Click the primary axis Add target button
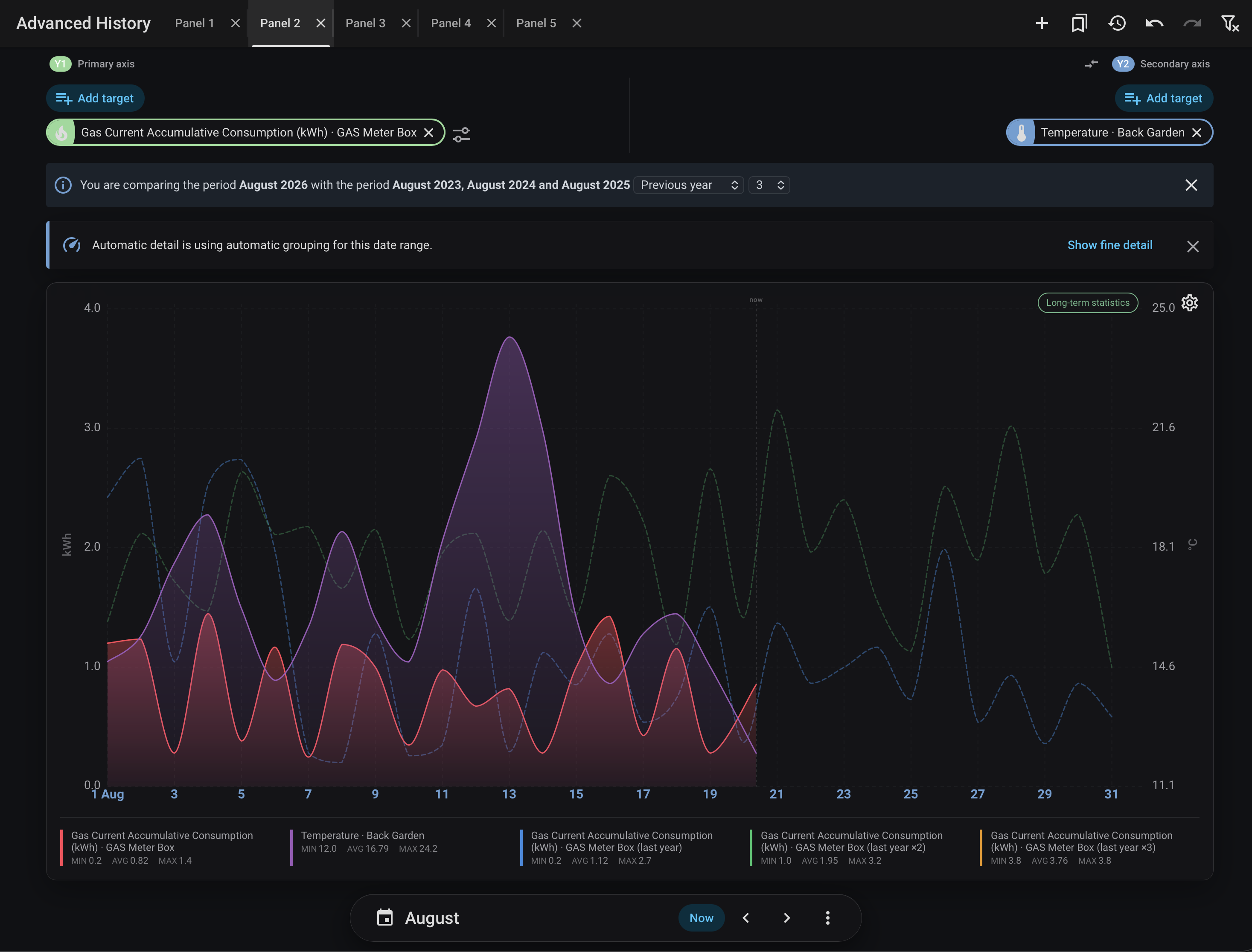The height and width of the screenshot is (952, 1252). tap(95, 99)
